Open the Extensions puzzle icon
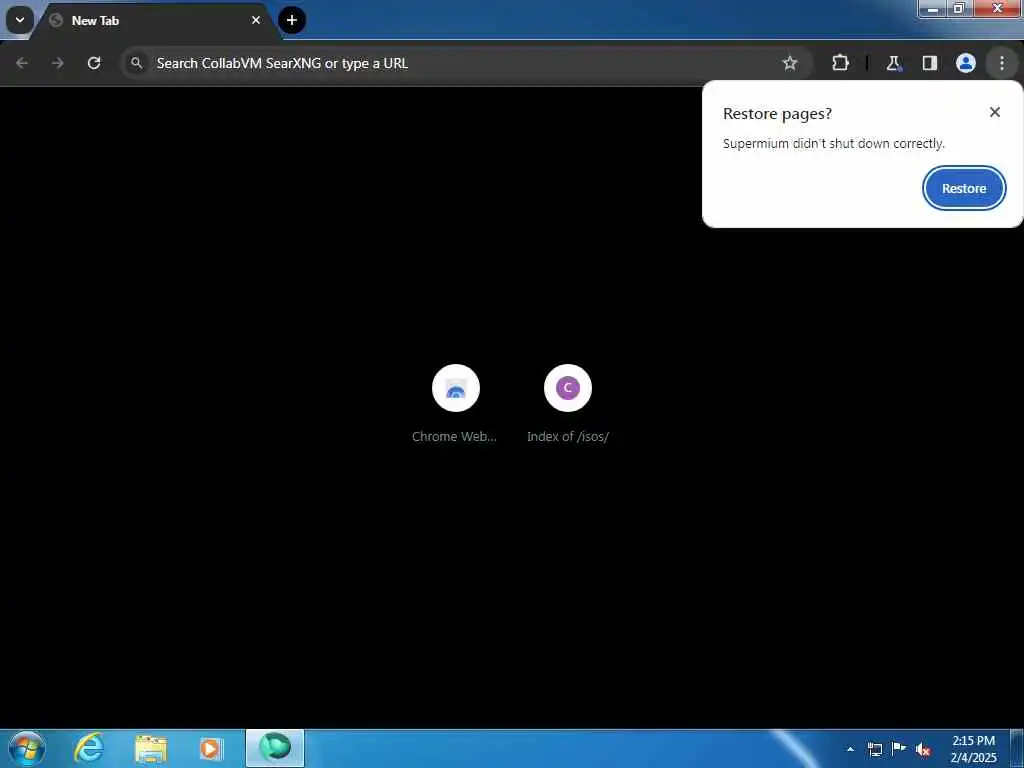Image resolution: width=1024 pixels, height=768 pixels. (840, 63)
